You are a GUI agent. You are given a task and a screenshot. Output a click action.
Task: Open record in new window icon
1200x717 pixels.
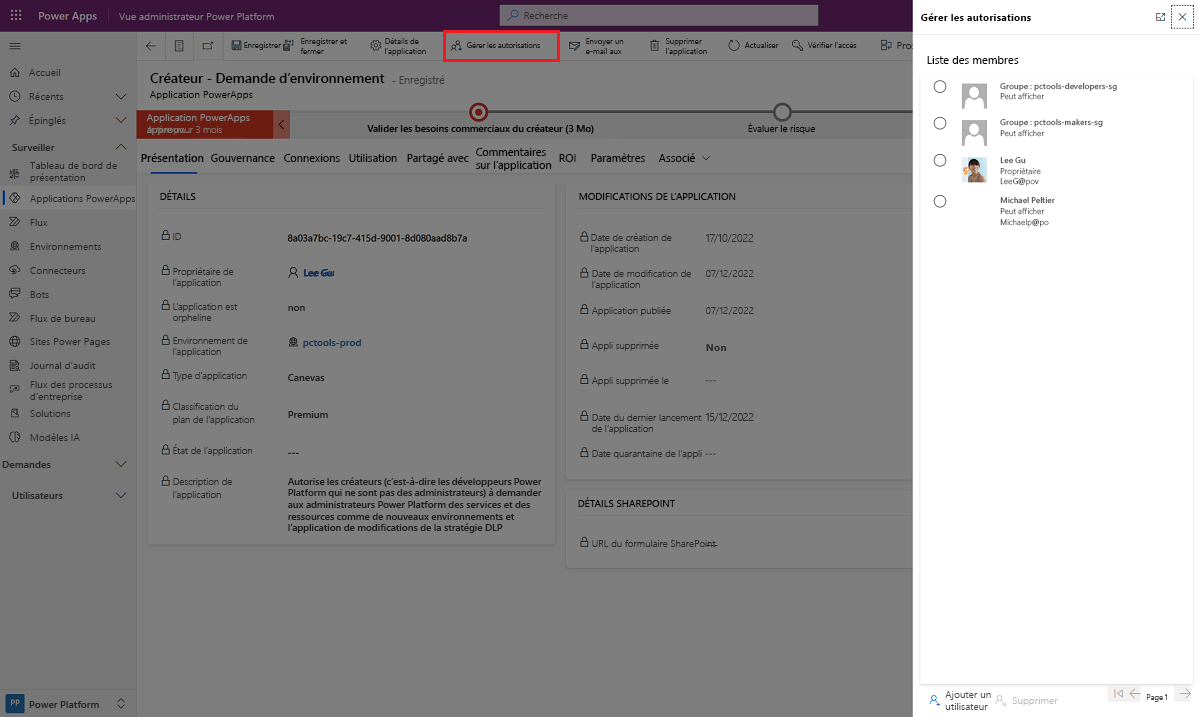click(207, 46)
